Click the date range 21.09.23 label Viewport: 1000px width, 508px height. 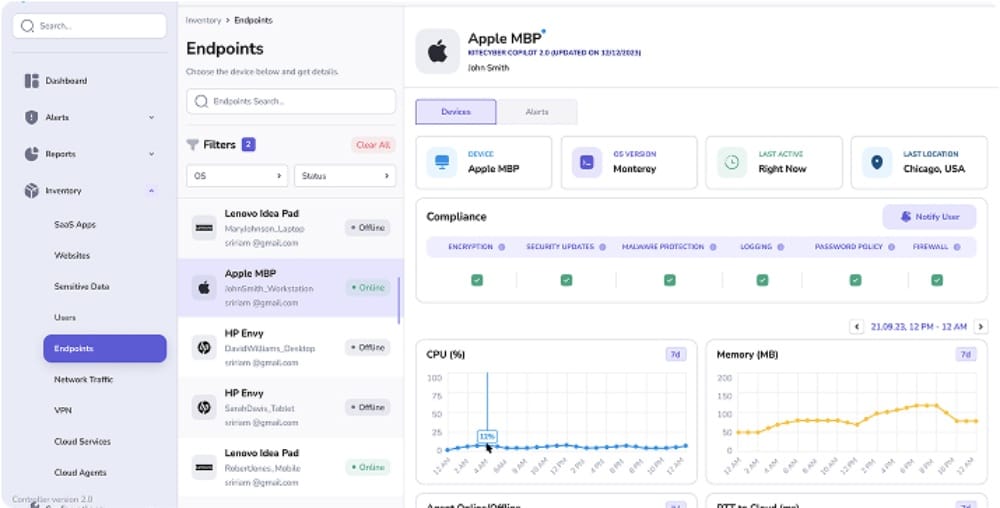pyautogui.click(x=918, y=326)
